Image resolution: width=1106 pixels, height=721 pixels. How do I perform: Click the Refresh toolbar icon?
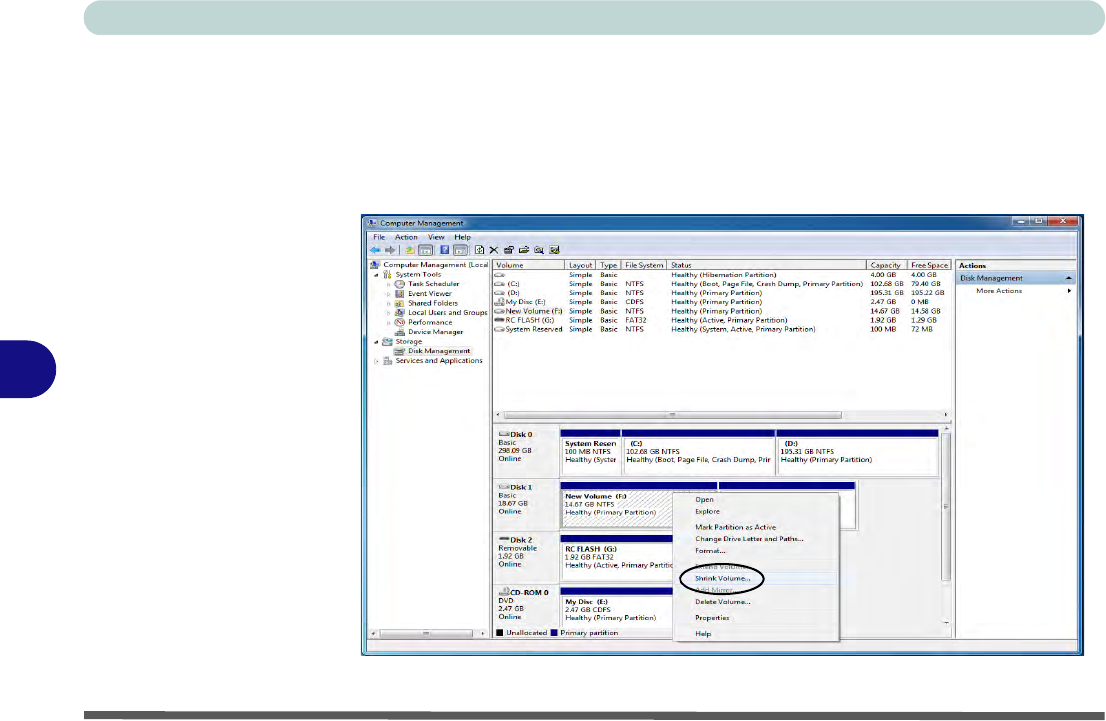point(480,250)
